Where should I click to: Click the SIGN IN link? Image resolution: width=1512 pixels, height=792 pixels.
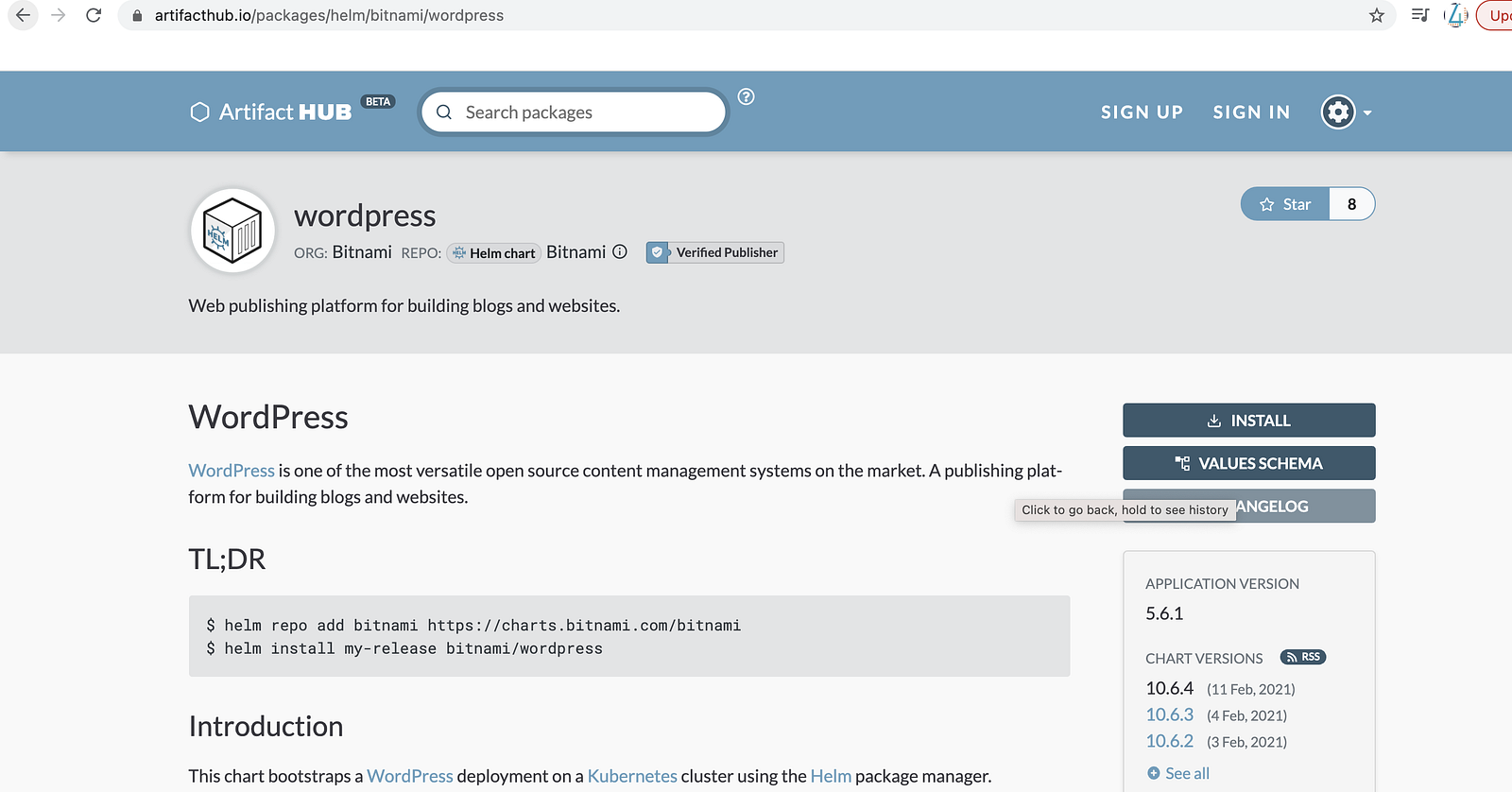[x=1251, y=112]
